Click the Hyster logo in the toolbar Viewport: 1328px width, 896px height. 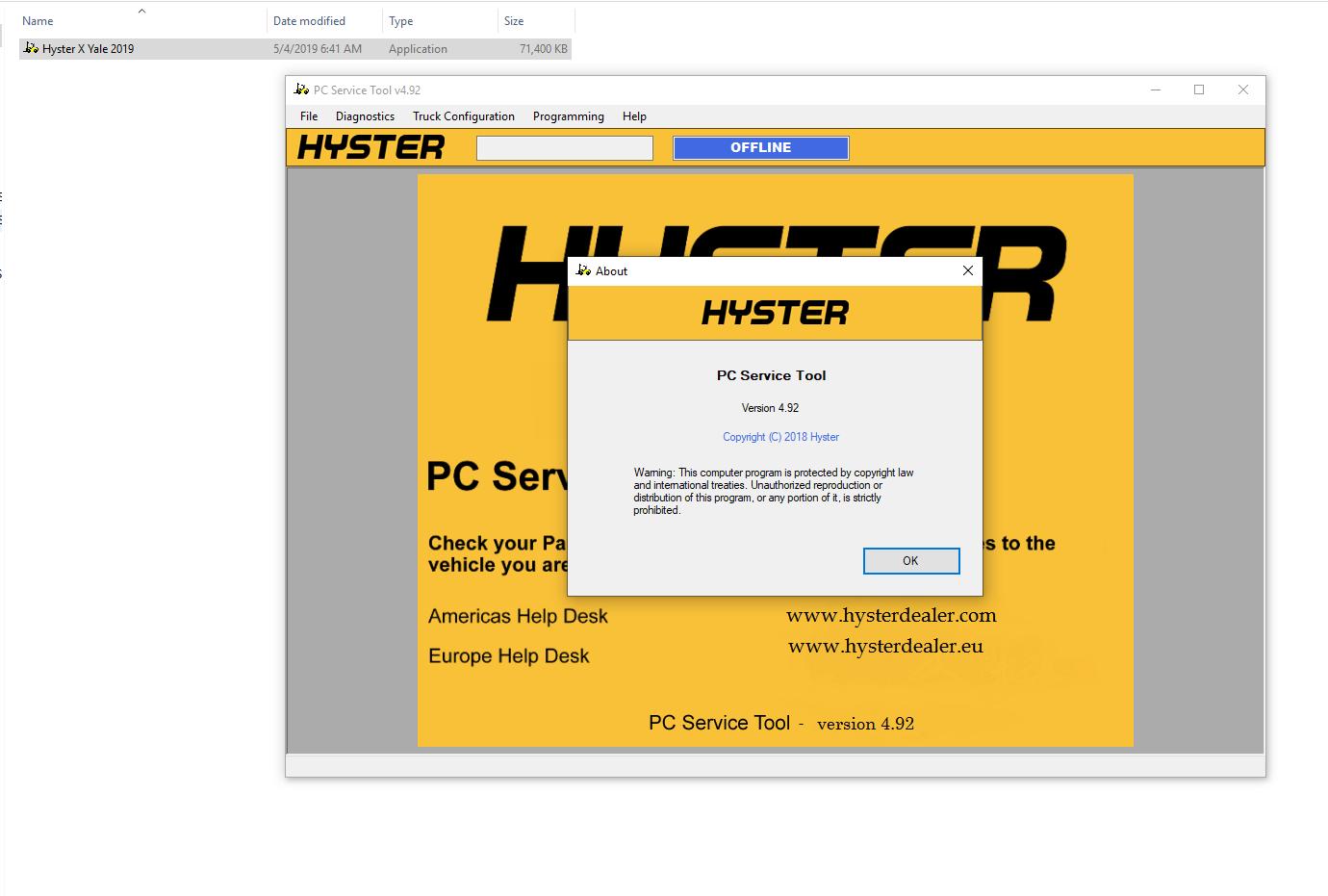[370, 147]
